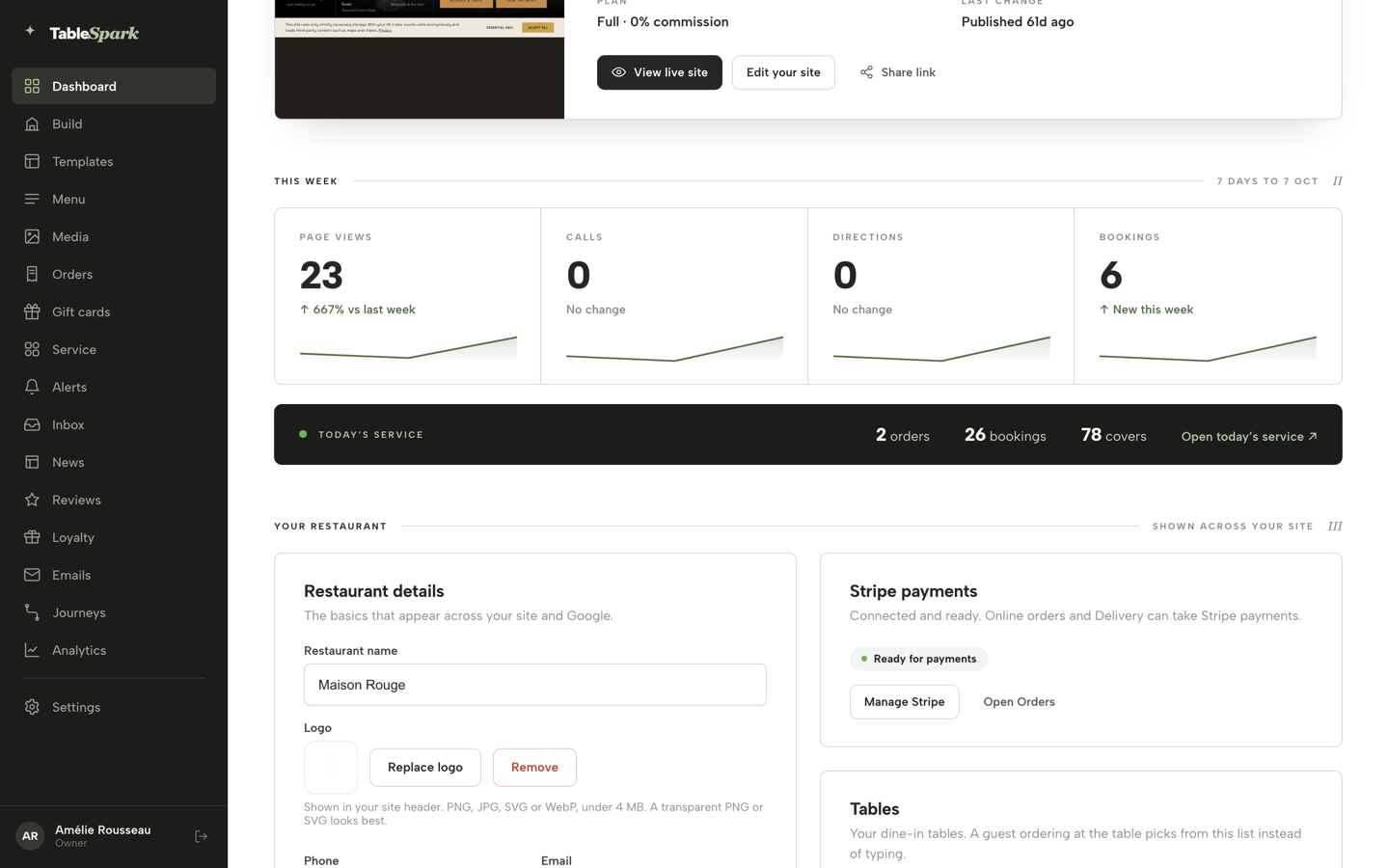Click the Alerts bell icon
The image size is (1389, 868).
32,388
